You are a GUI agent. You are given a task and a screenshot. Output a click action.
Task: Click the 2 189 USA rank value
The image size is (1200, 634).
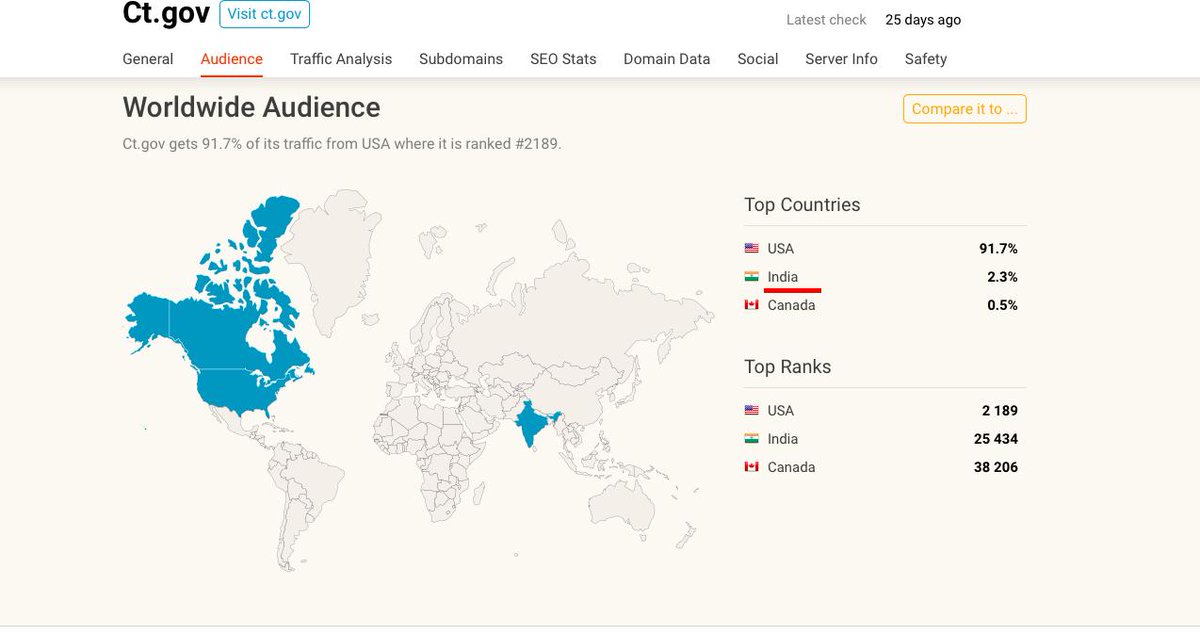(1000, 410)
